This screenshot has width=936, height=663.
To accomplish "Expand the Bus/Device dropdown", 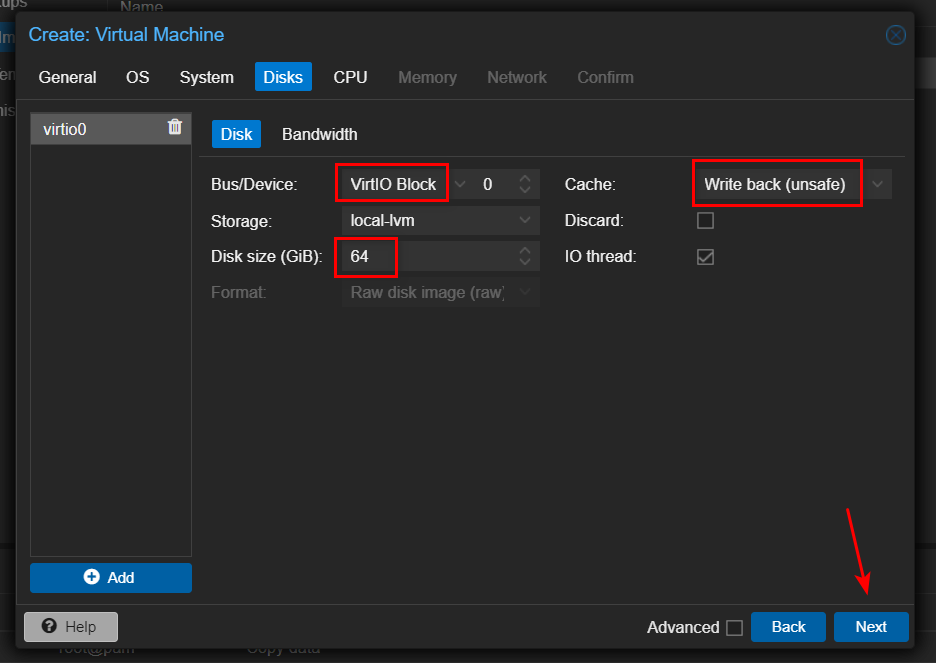I will tap(460, 184).
